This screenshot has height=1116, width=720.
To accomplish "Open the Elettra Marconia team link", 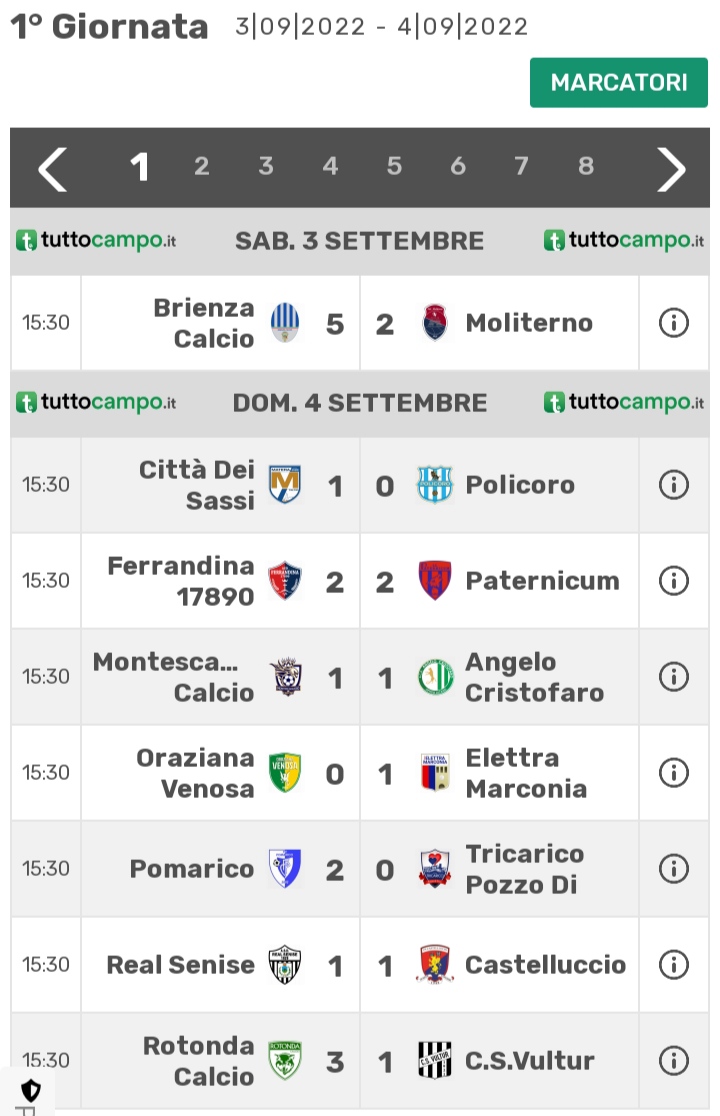I will tap(526, 773).
